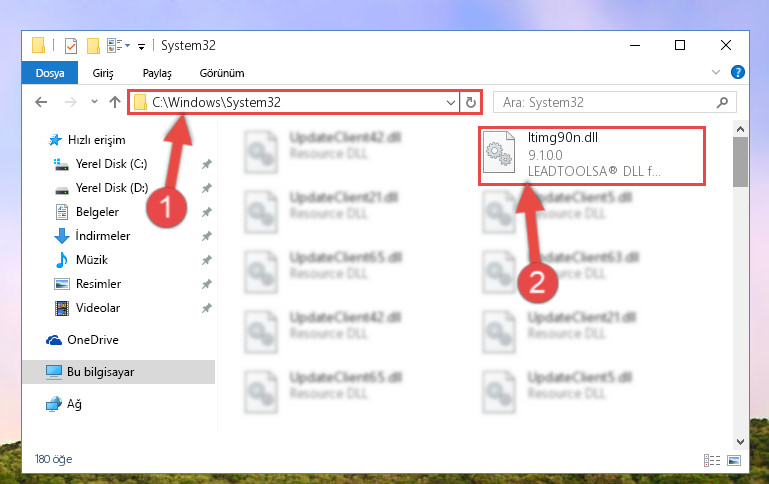Open the Help question mark icon
Image resolution: width=769 pixels, height=484 pixels.
coord(737,73)
